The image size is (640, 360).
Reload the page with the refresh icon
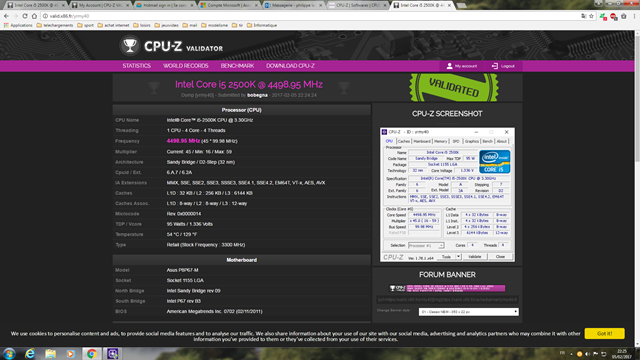[25, 16]
